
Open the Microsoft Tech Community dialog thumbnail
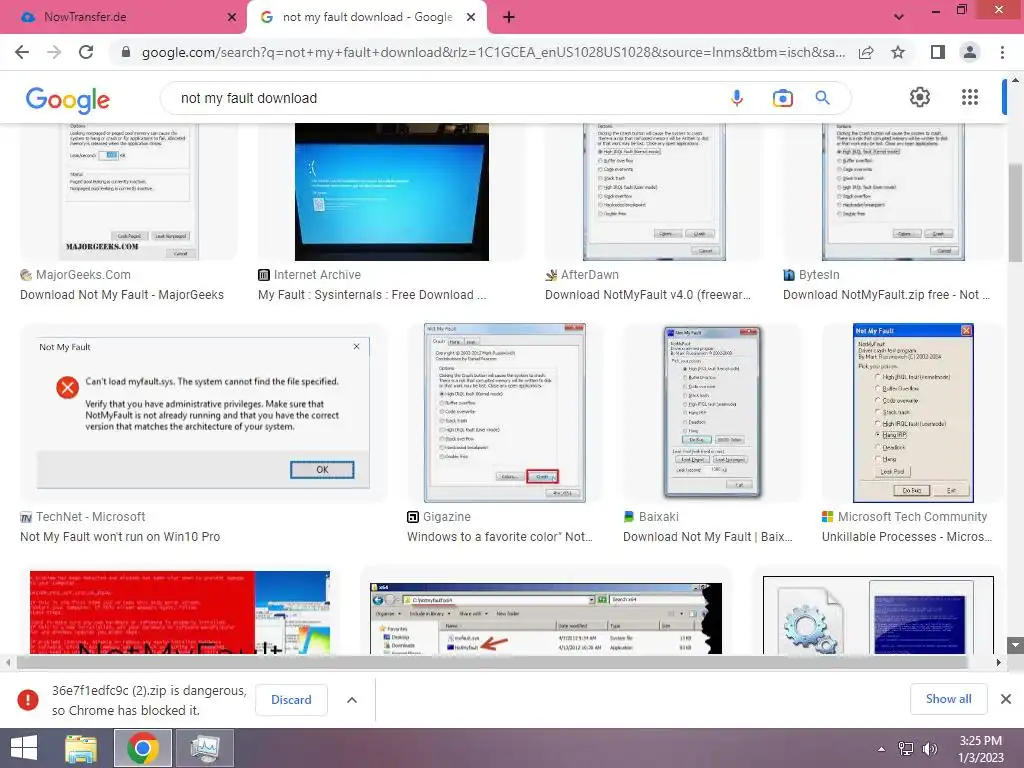click(x=913, y=413)
